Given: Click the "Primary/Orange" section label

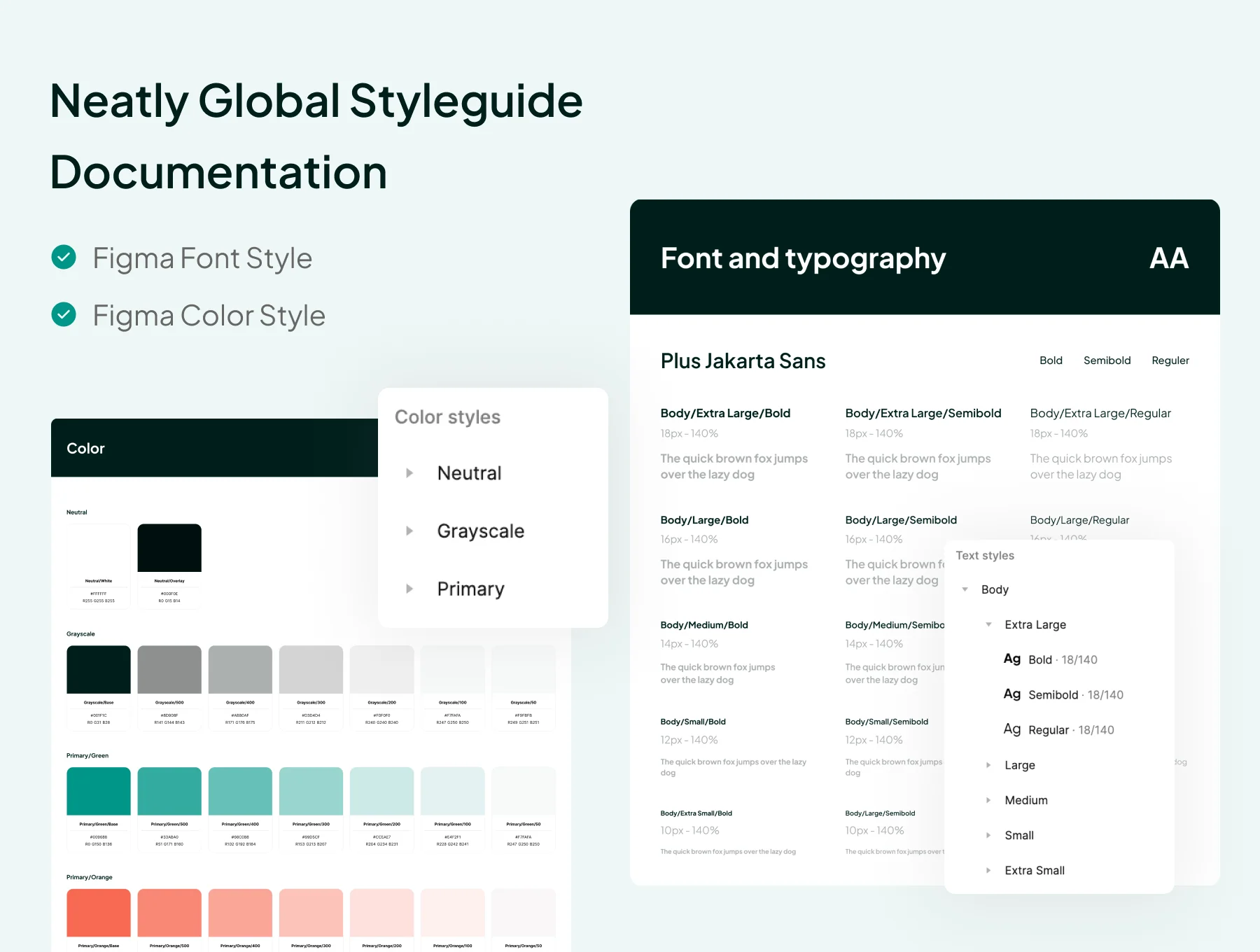Looking at the screenshot, I should tap(90, 877).
